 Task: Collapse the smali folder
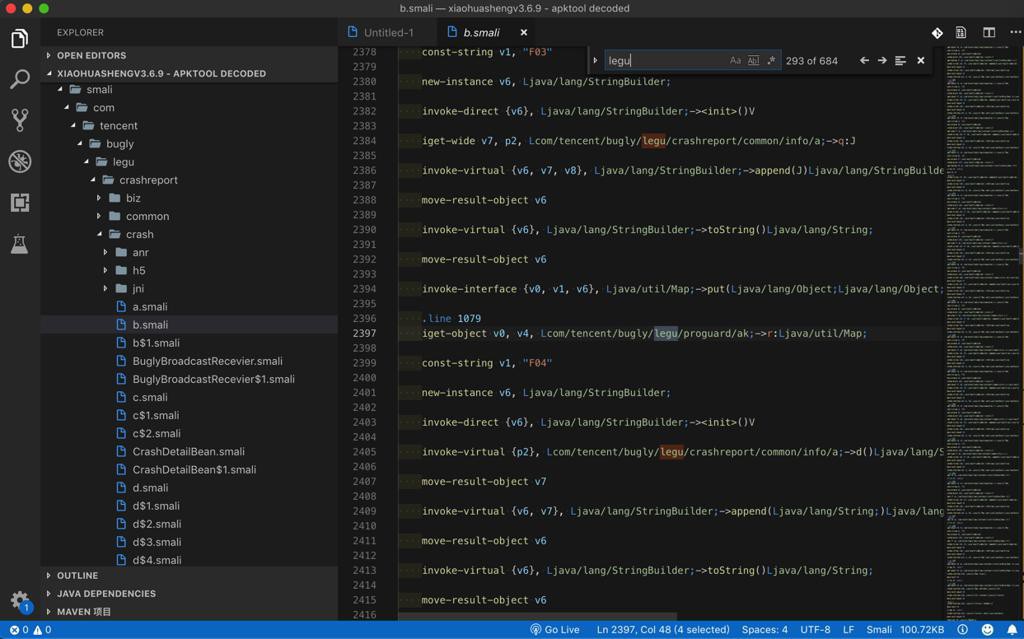click(x=189, y=90)
